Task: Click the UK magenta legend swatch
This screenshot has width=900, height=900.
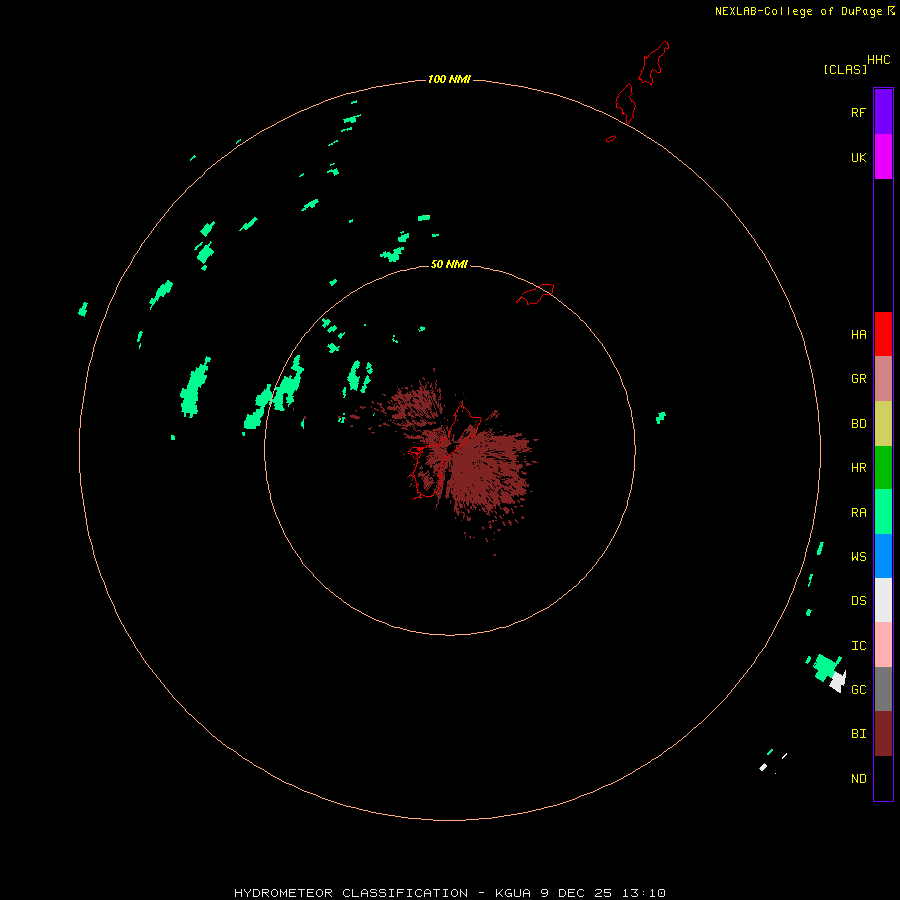Action: [883, 157]
